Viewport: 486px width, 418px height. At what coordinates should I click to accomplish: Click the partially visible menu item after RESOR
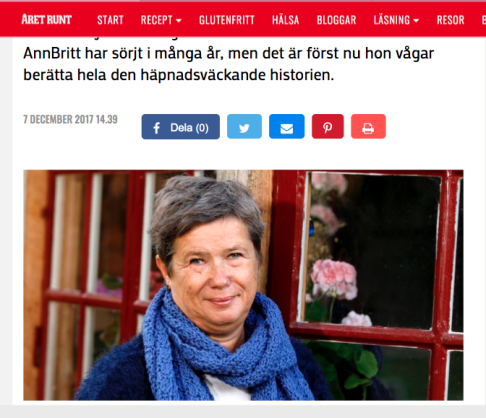(484, 20)
